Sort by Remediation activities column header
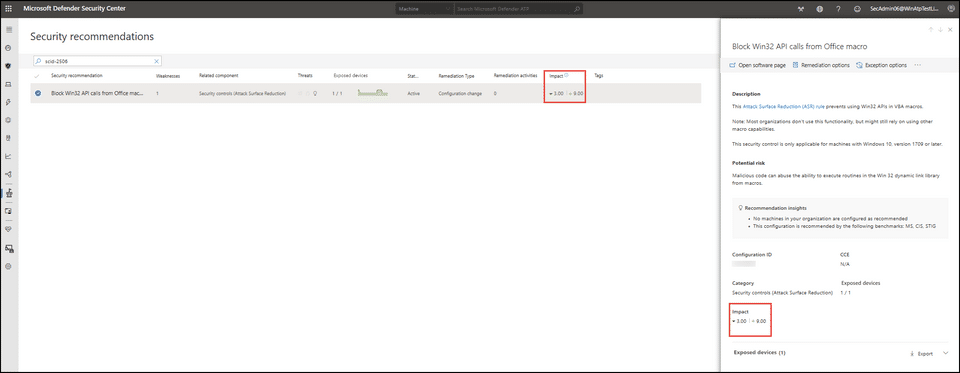This screenshot has width=960, height=373. pos(516,75)
